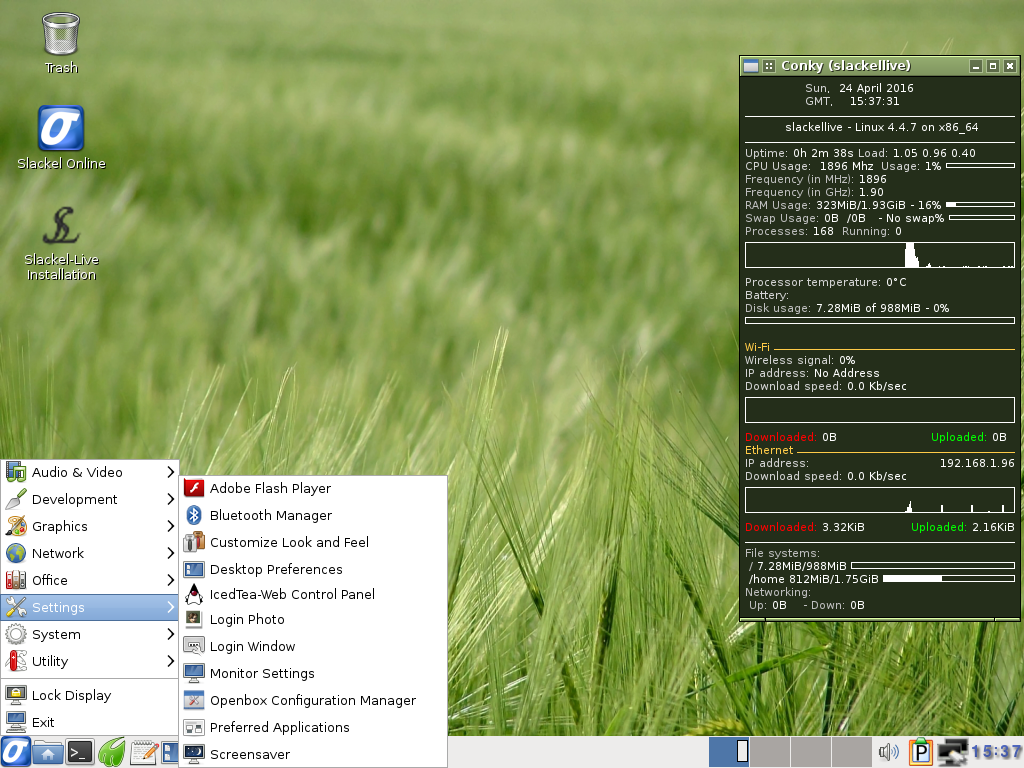Launch IcedTea-Web Control Panel

[313, 594]
